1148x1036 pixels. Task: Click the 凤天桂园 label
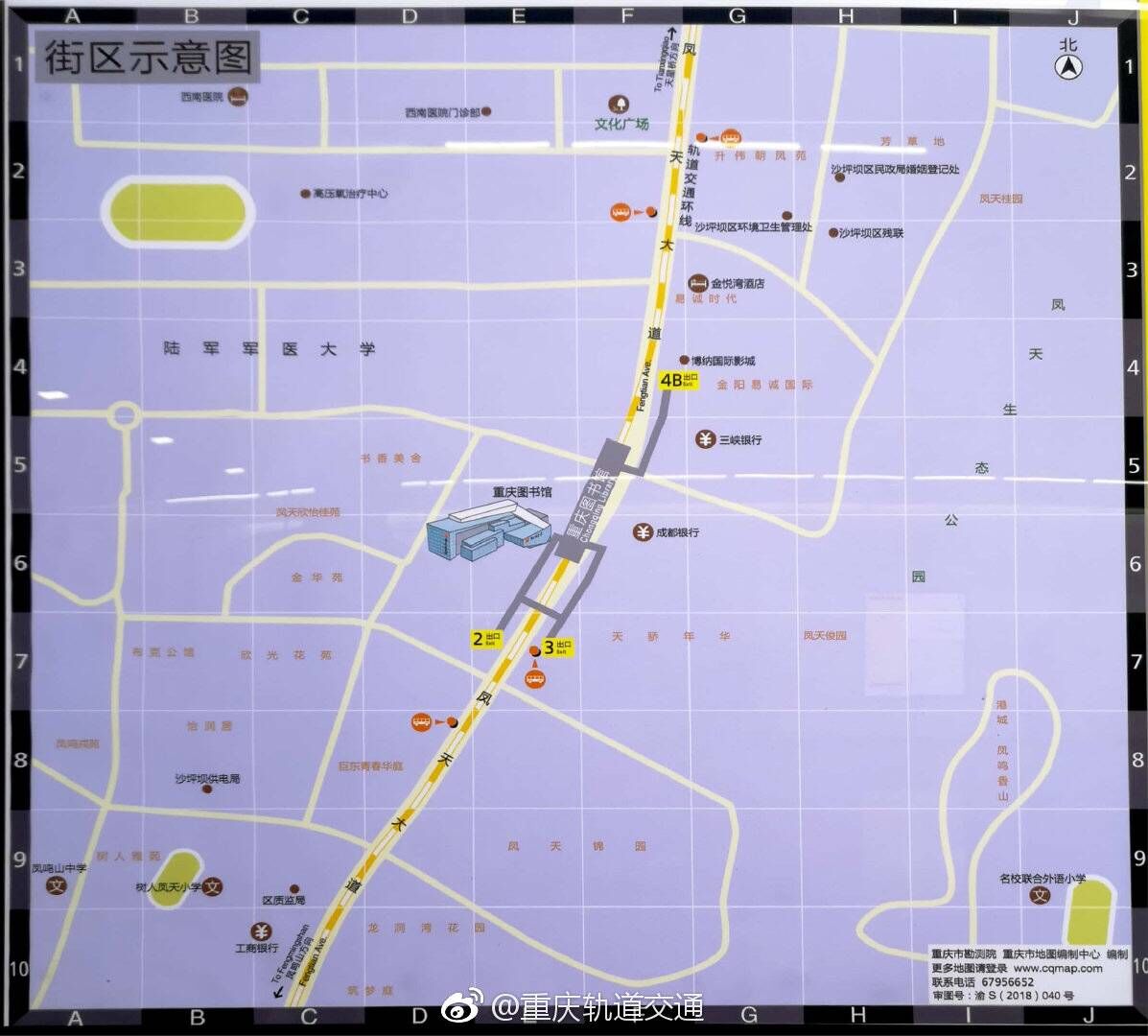point(1001,199)
